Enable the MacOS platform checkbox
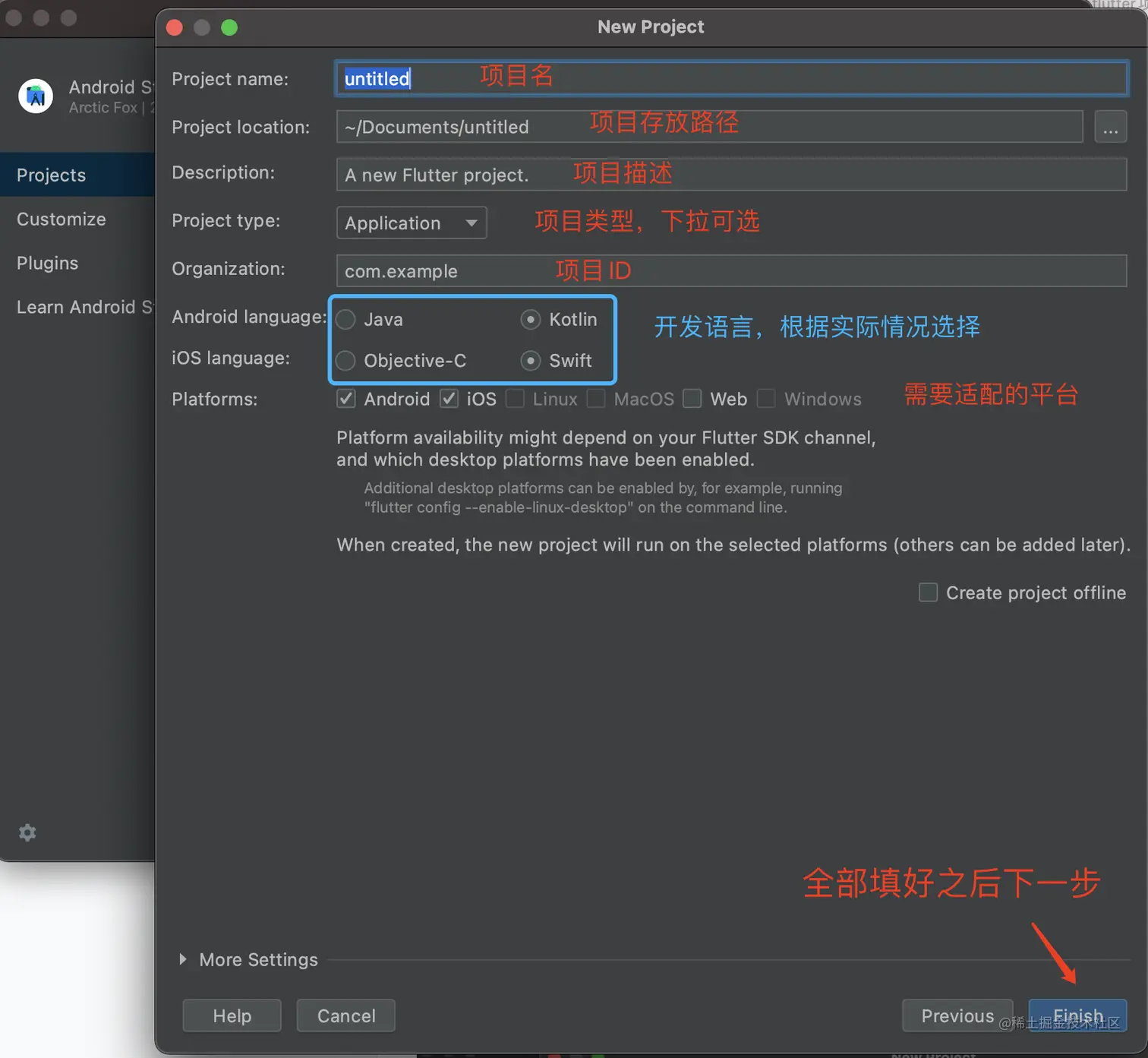1148x1058 pixels. 596,399
